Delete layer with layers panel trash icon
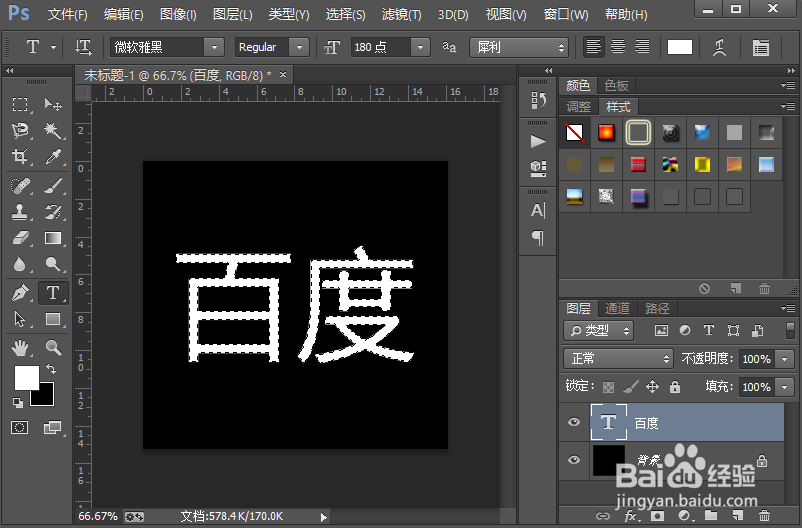 click(x=764, y=516)
